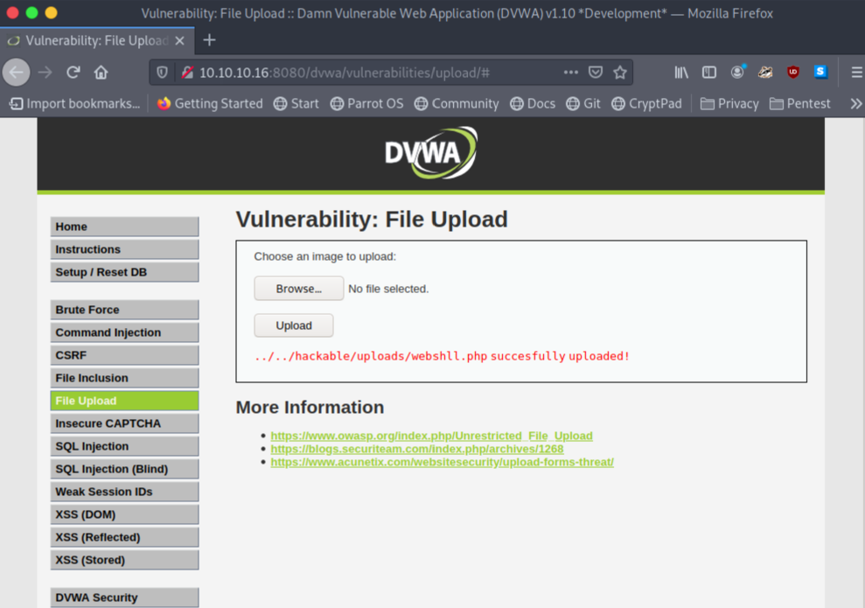
Task: Open the Pentest bookmarks folder
Action: pyautogui.click(x=800, y=104)
